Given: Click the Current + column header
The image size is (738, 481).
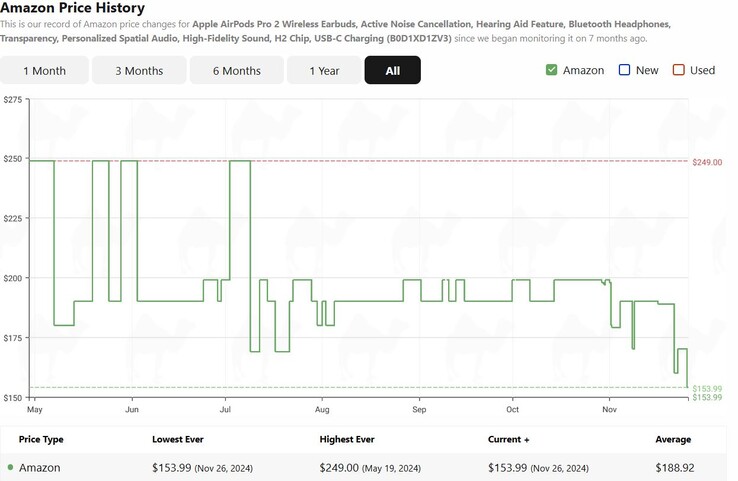Looking at the screenshot, I should tap(508, 440).
